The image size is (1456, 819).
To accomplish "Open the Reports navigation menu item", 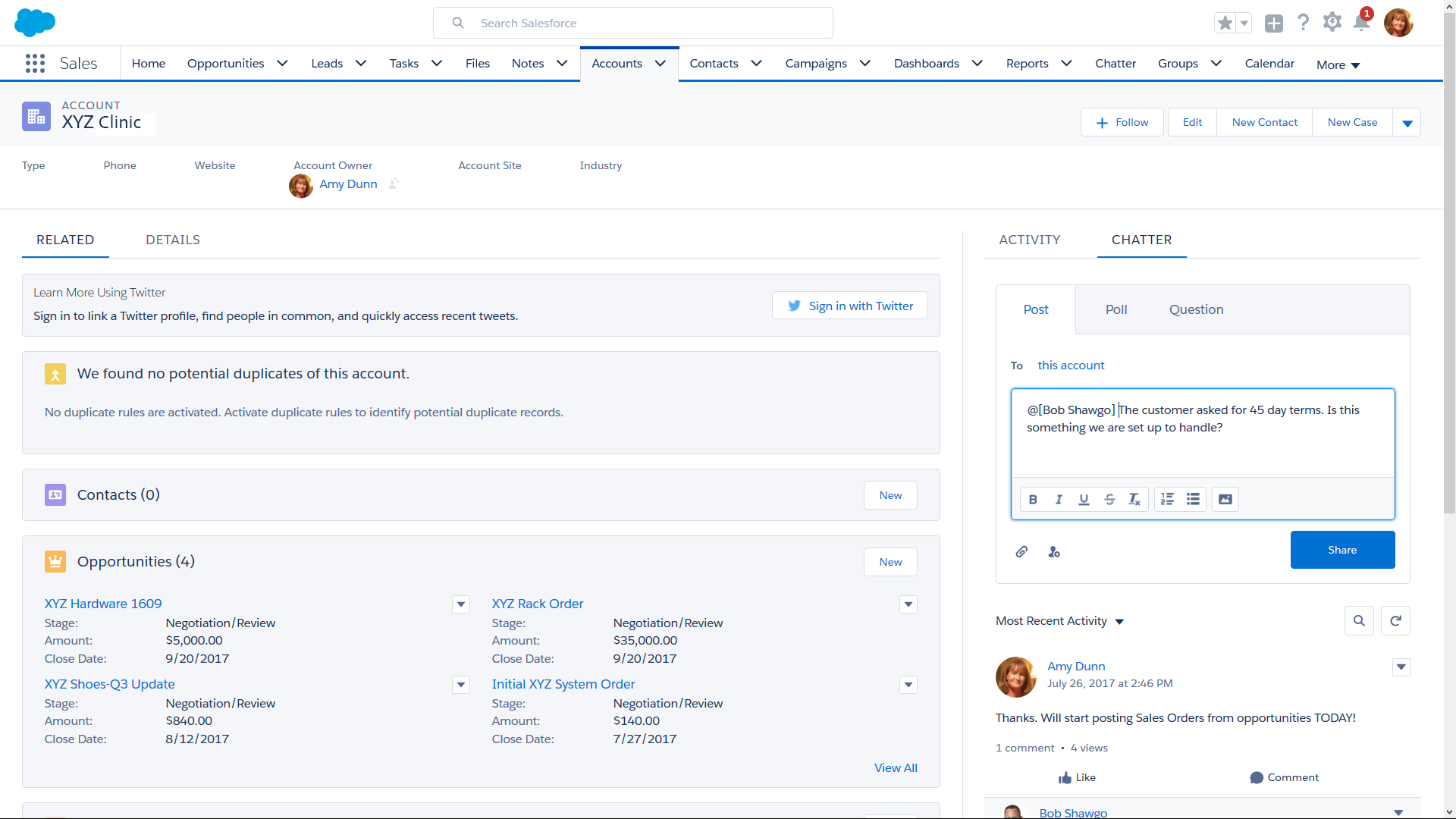I will coord(1028,64).
